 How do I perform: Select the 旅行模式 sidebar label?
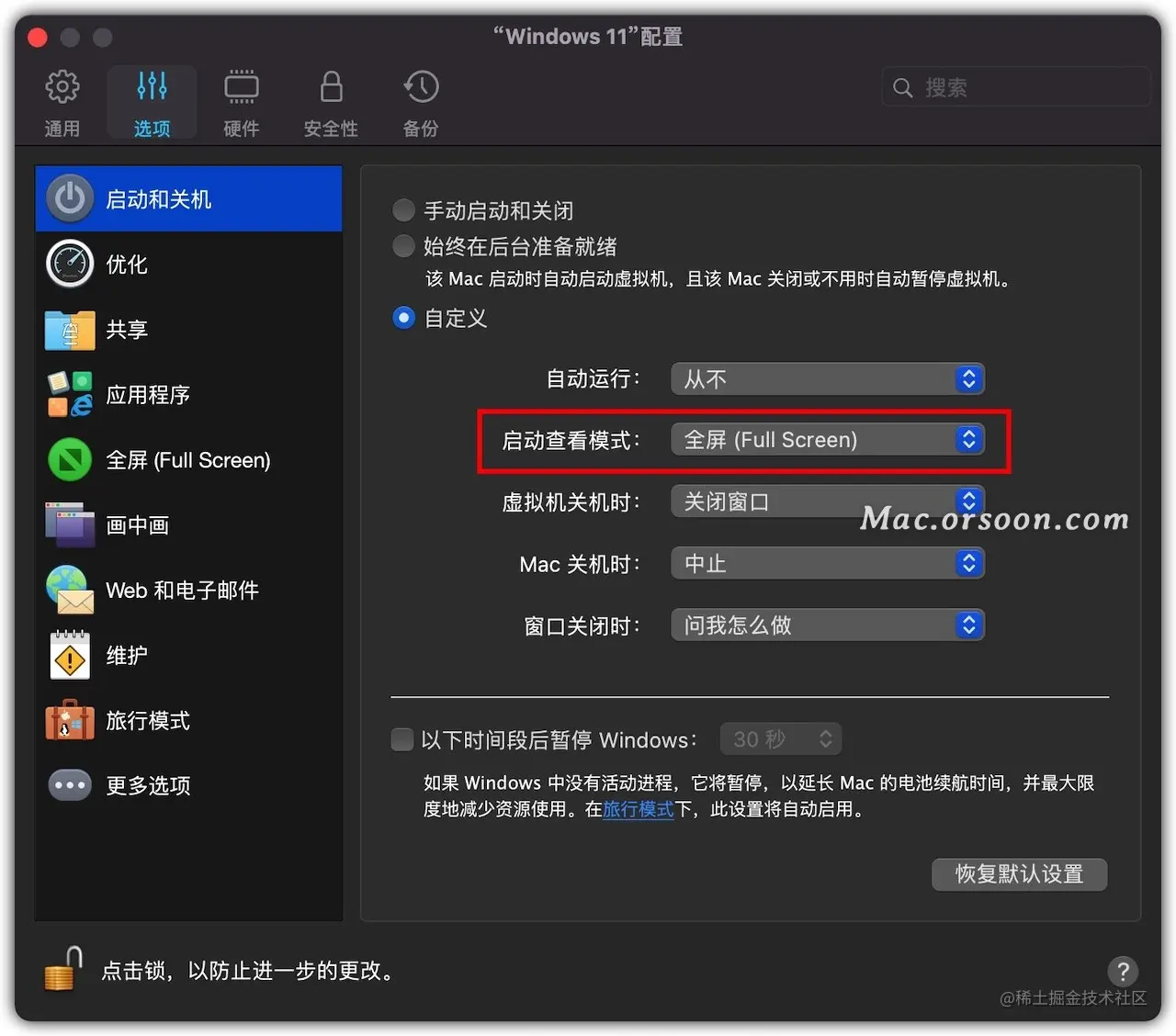148,721
